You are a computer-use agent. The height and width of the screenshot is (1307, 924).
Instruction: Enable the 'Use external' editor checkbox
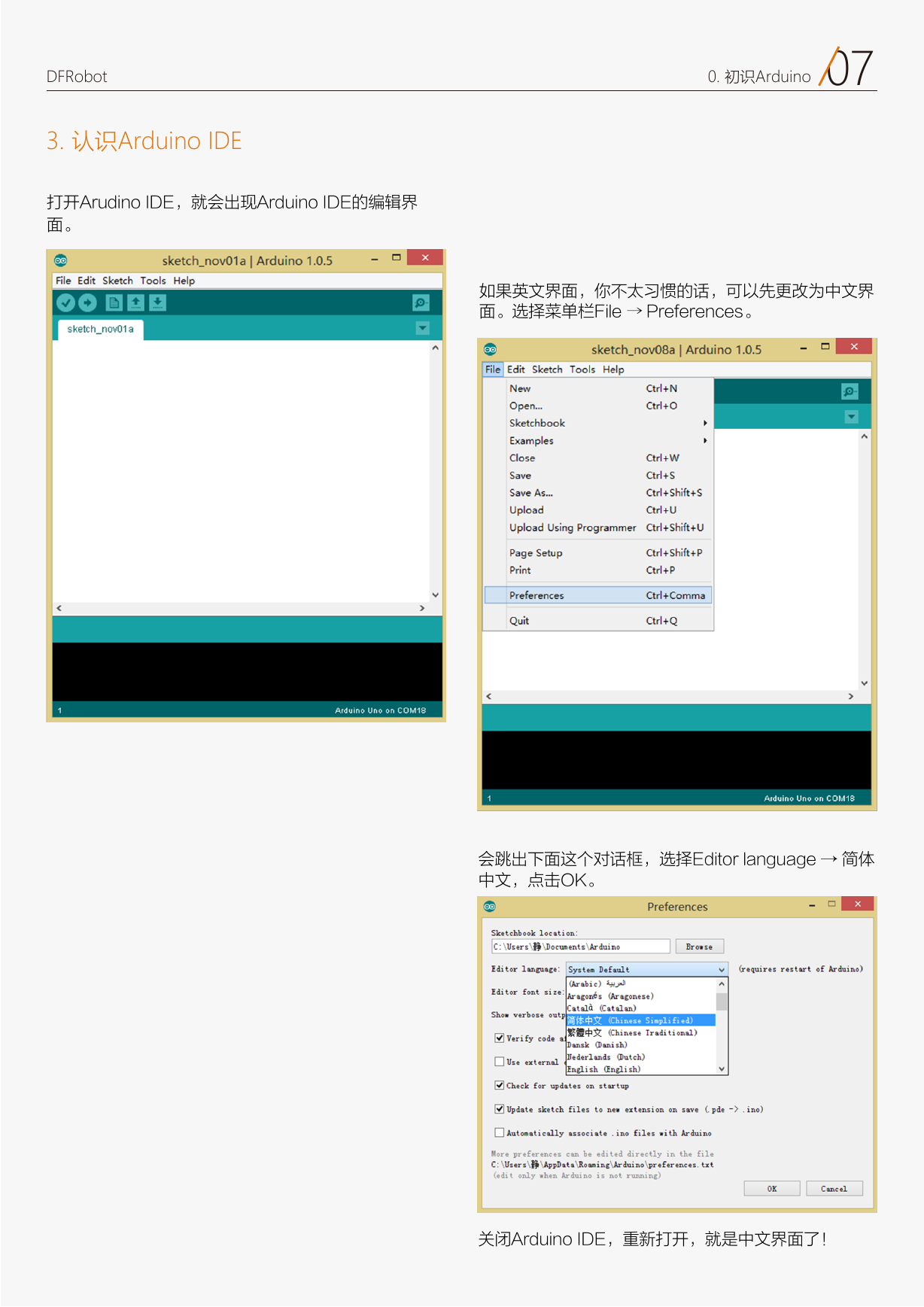click(x=500, y=1062)
